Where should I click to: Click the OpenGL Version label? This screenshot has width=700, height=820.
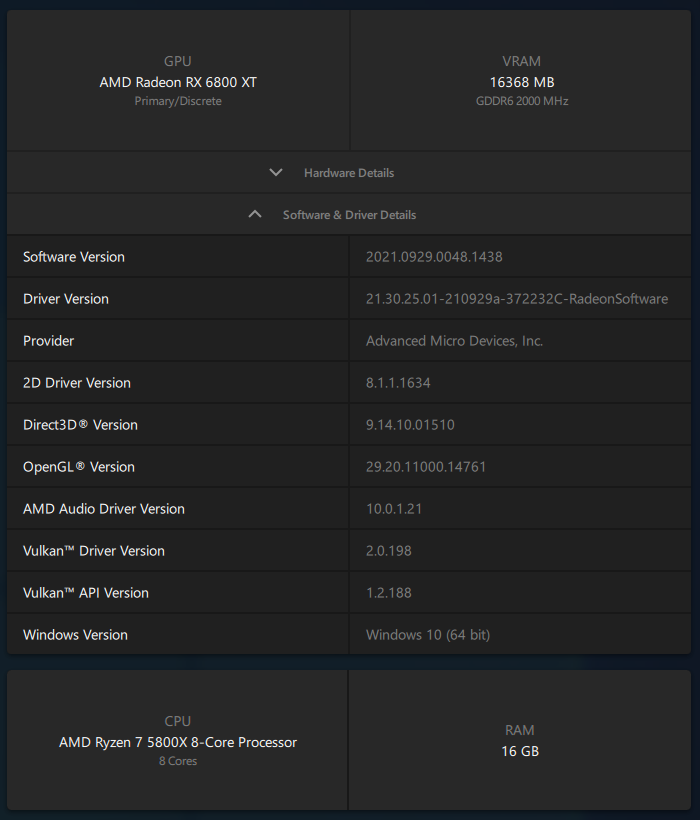coord(78,466)
